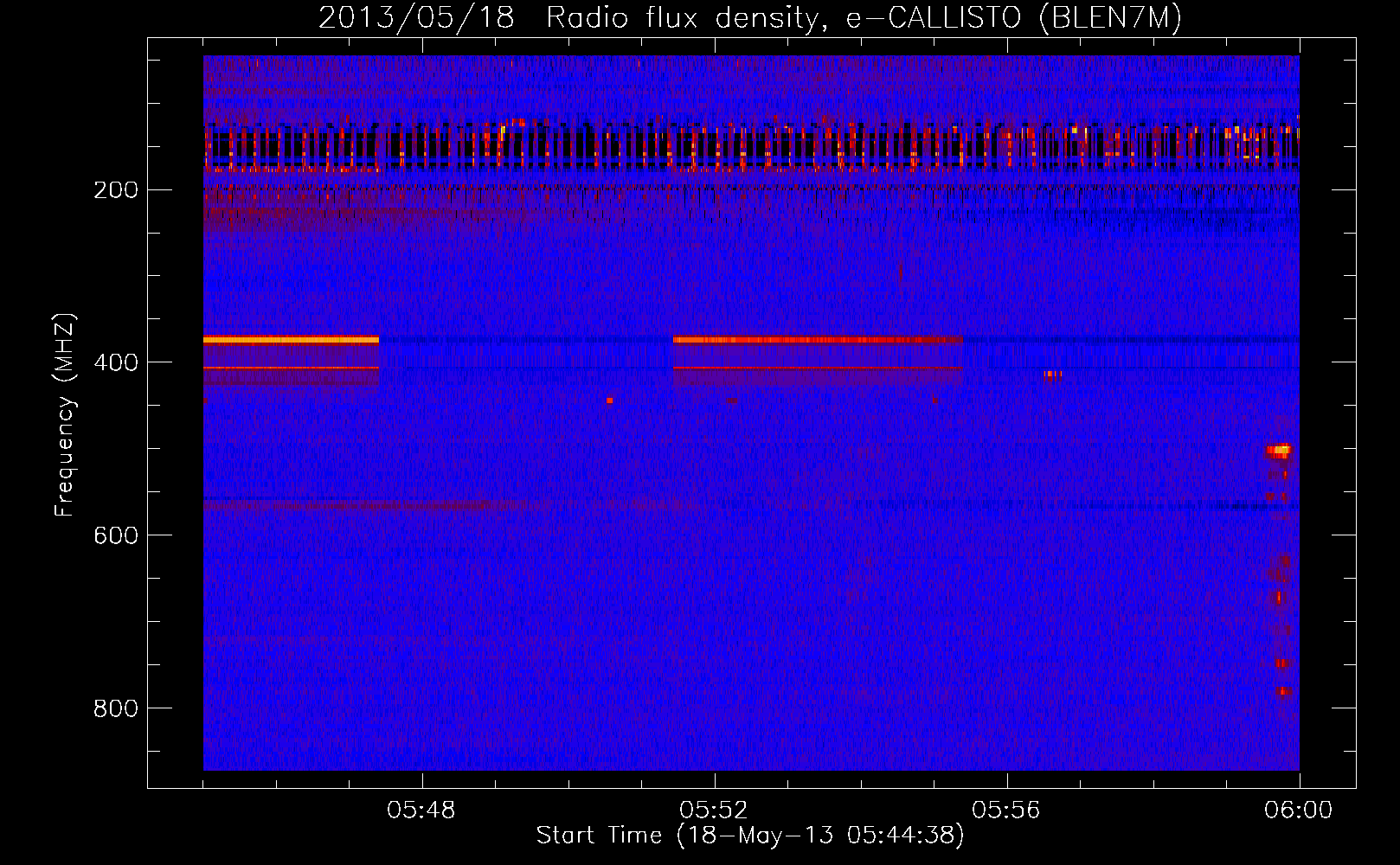The height and width of the screenshot is (865, 1400).
Task: Click the bright yellow emission band near 380 MHz at start
Action: point(291,340)
